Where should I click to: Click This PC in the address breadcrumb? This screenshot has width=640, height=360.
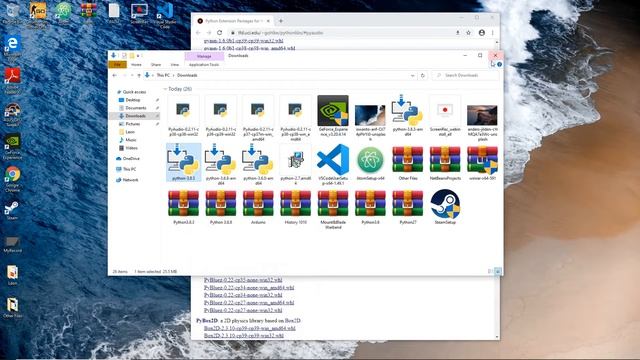[163, 76]
